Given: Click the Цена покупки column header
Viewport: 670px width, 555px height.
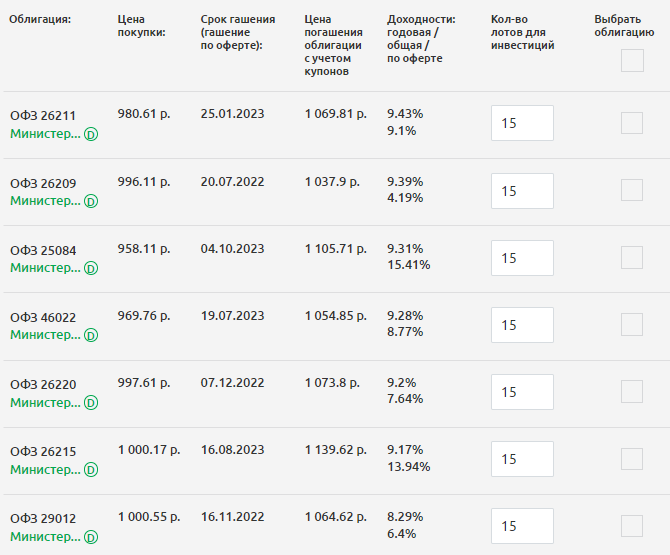Looking at the screenshot, I should tap(141, 26).
